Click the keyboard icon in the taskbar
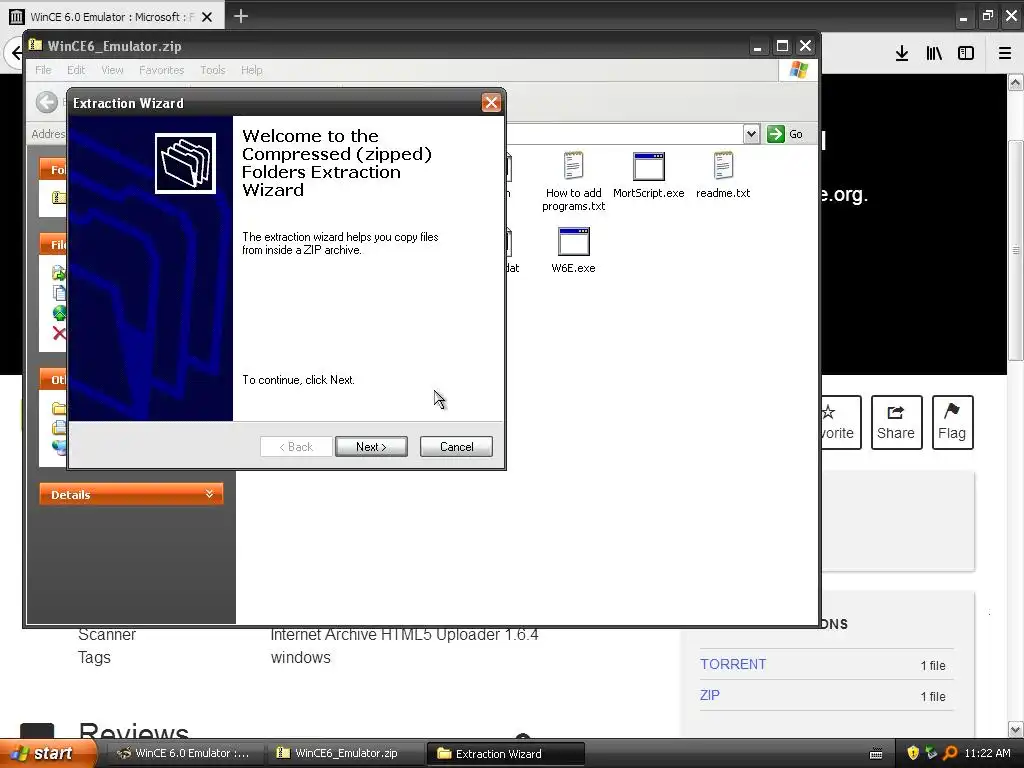Image resolution: width=1024 pixels, height=768 pixels. [876, 754]
